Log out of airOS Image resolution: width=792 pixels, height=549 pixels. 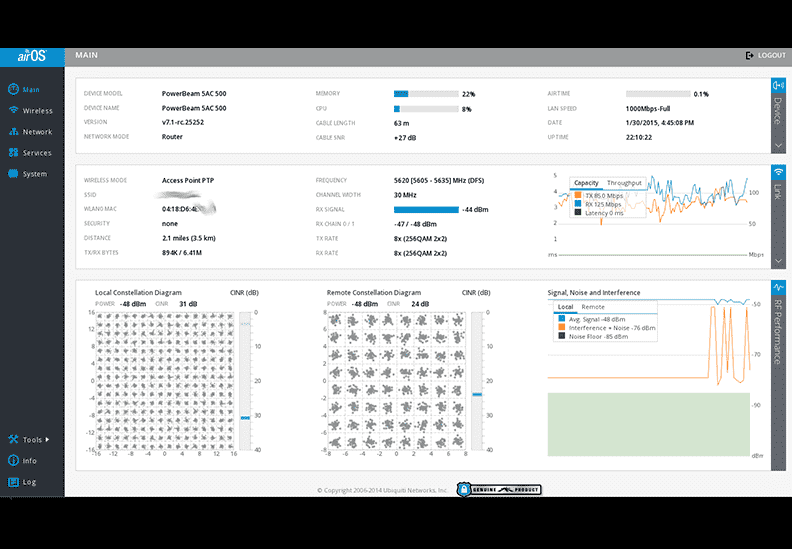click(x=766, y=56)
